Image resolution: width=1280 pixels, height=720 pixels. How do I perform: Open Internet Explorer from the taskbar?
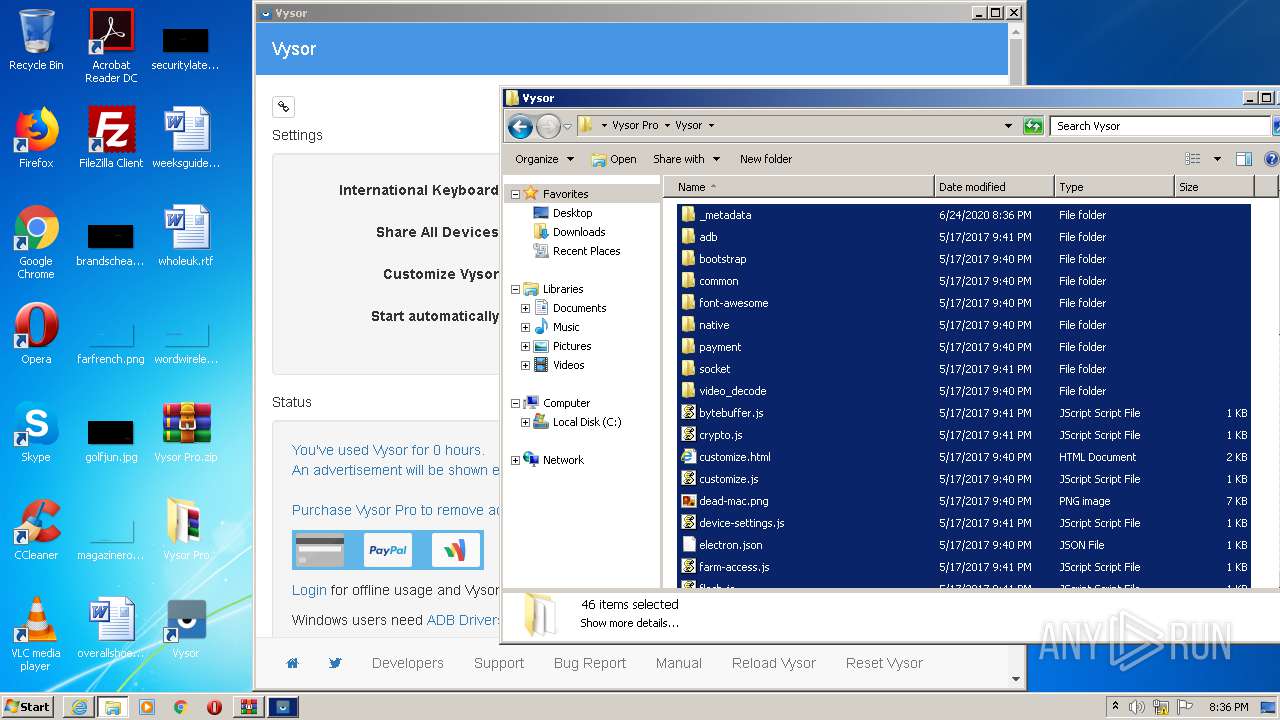pyautogui.click(x=79, y=707)
